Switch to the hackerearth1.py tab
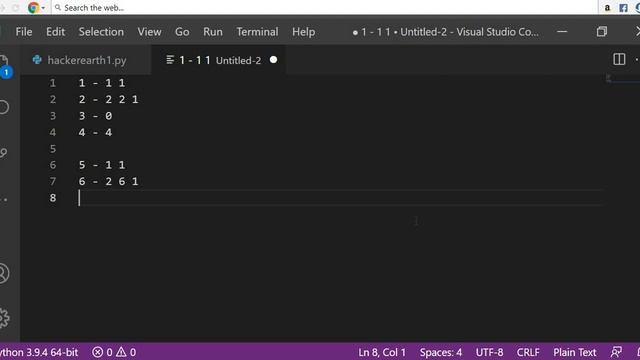 pos(86,60)
